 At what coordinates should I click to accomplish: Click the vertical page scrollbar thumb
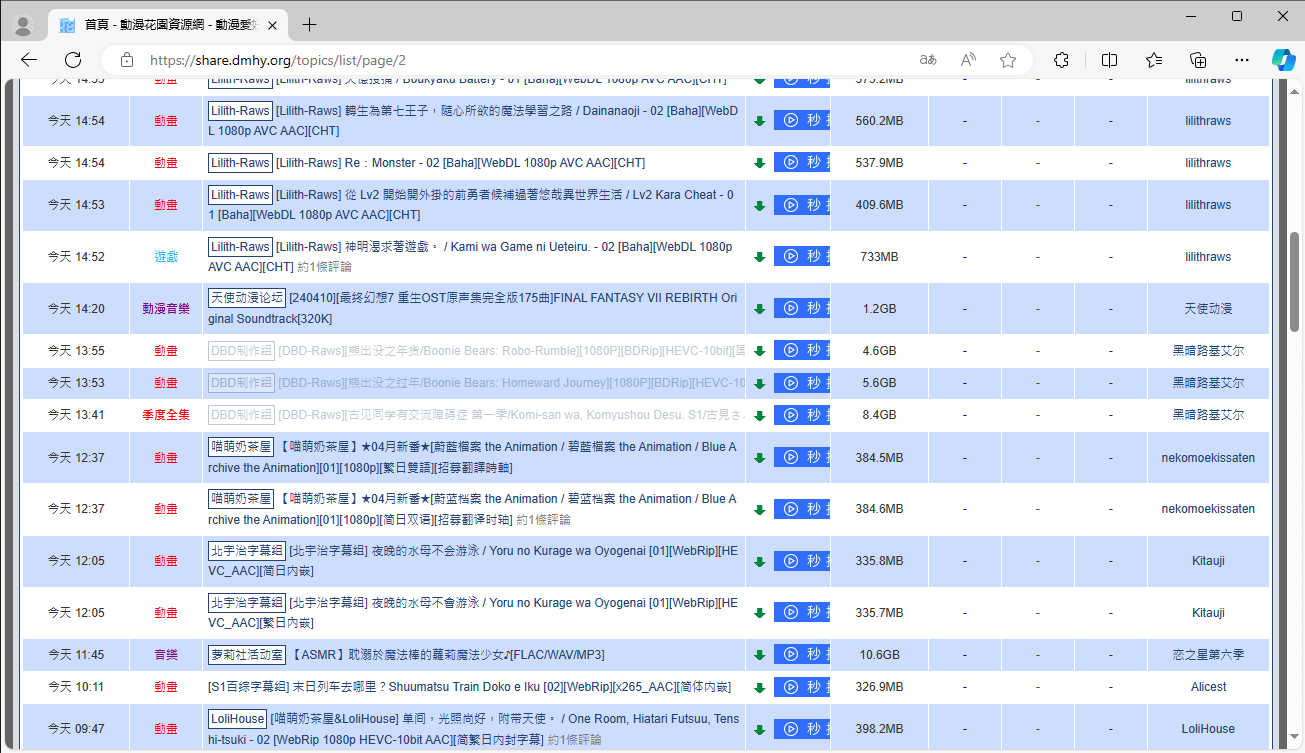coord(1295,281)
